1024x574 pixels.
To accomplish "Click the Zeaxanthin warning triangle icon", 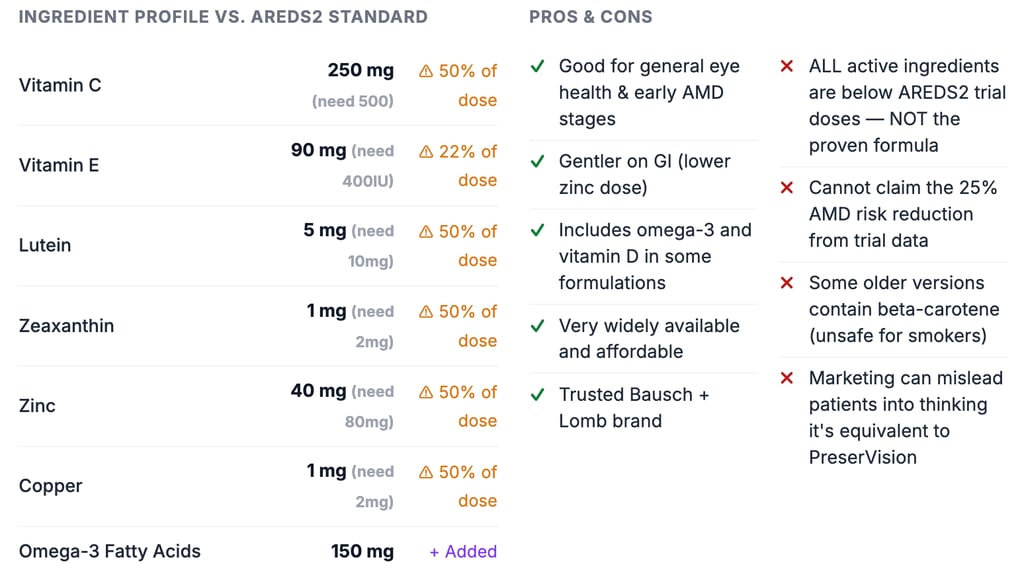I will click(426, 312).
